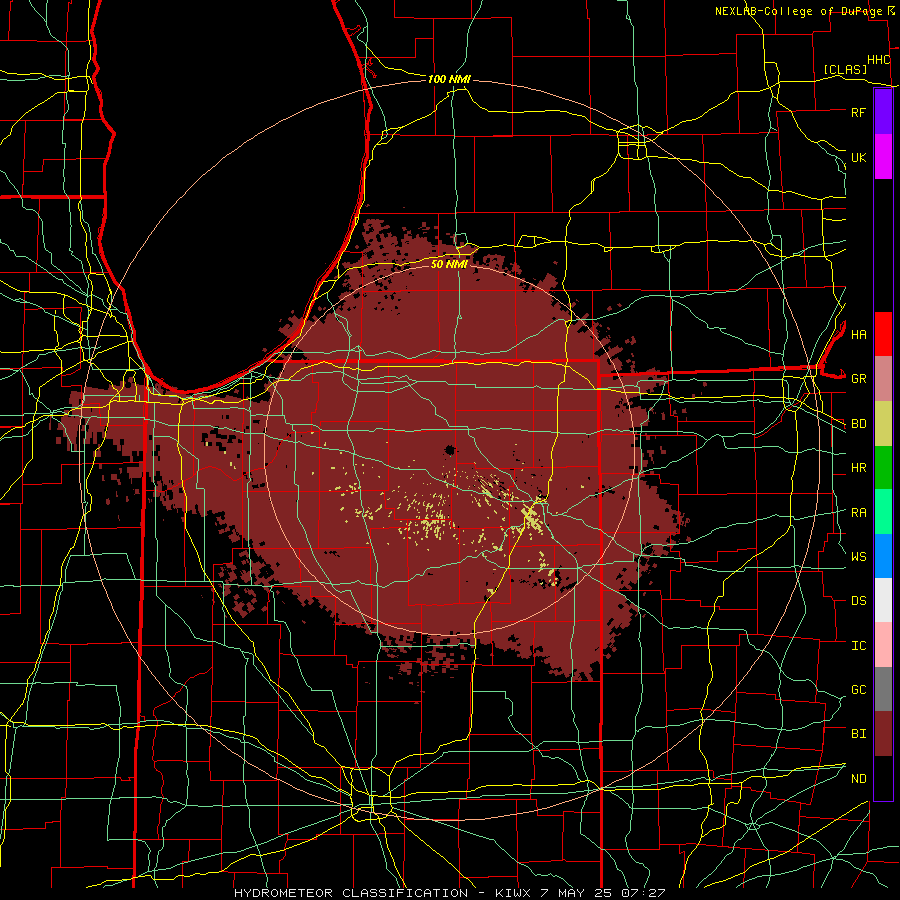The image size is (900, 900).
Task: Click the KIWX station identifier in caption
Action: 511,893
